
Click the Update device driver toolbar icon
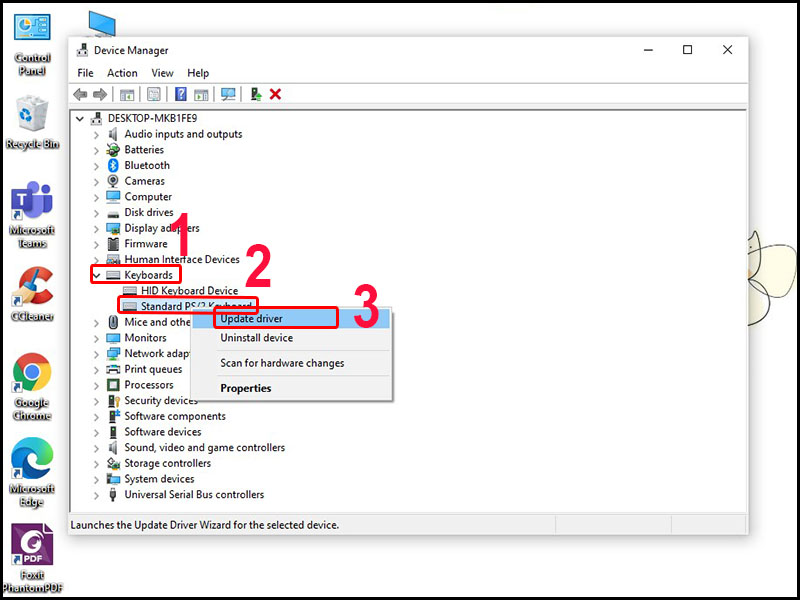(256, 94)
